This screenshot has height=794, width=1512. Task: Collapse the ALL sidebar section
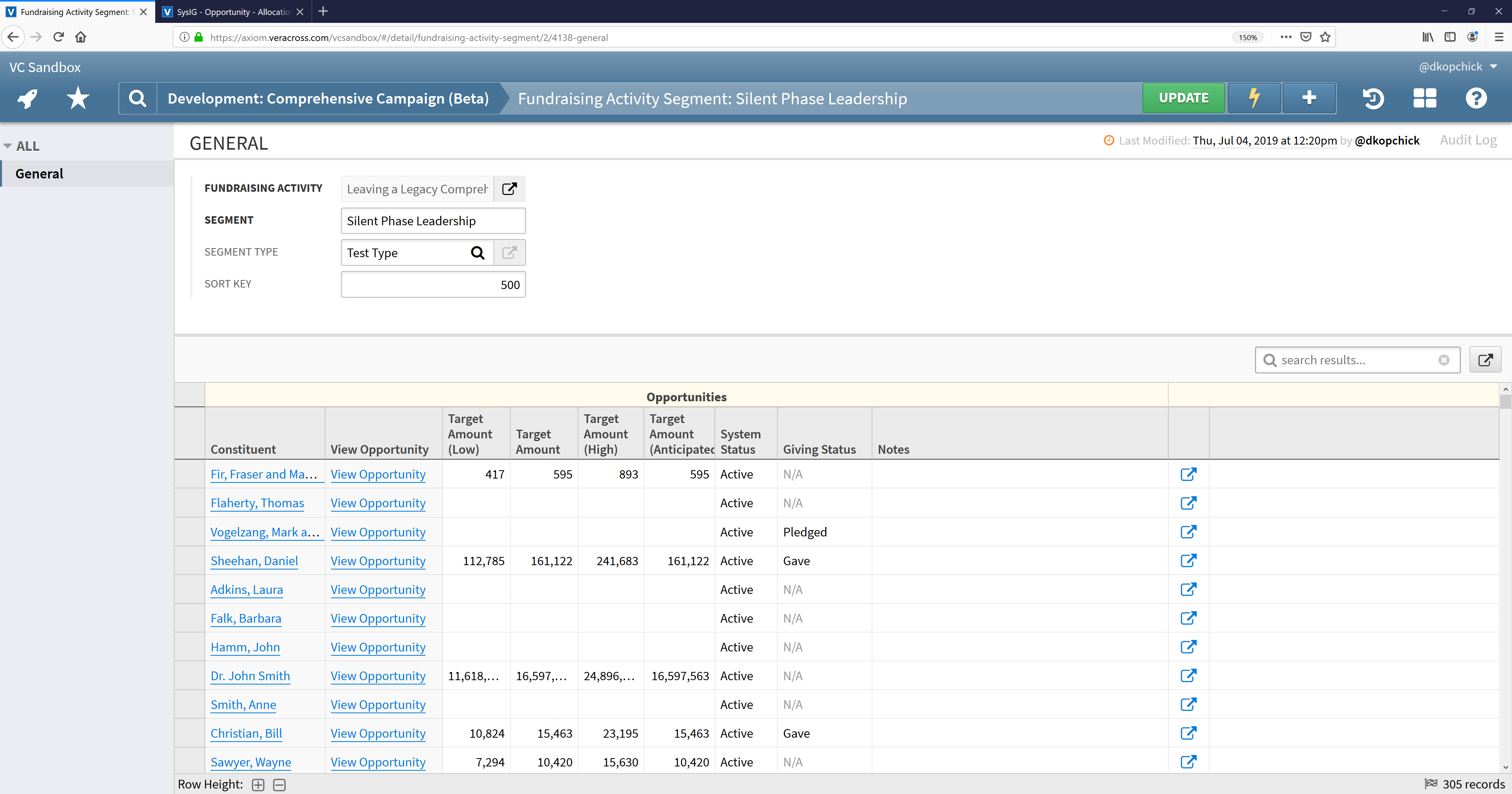tap(7, 146)
